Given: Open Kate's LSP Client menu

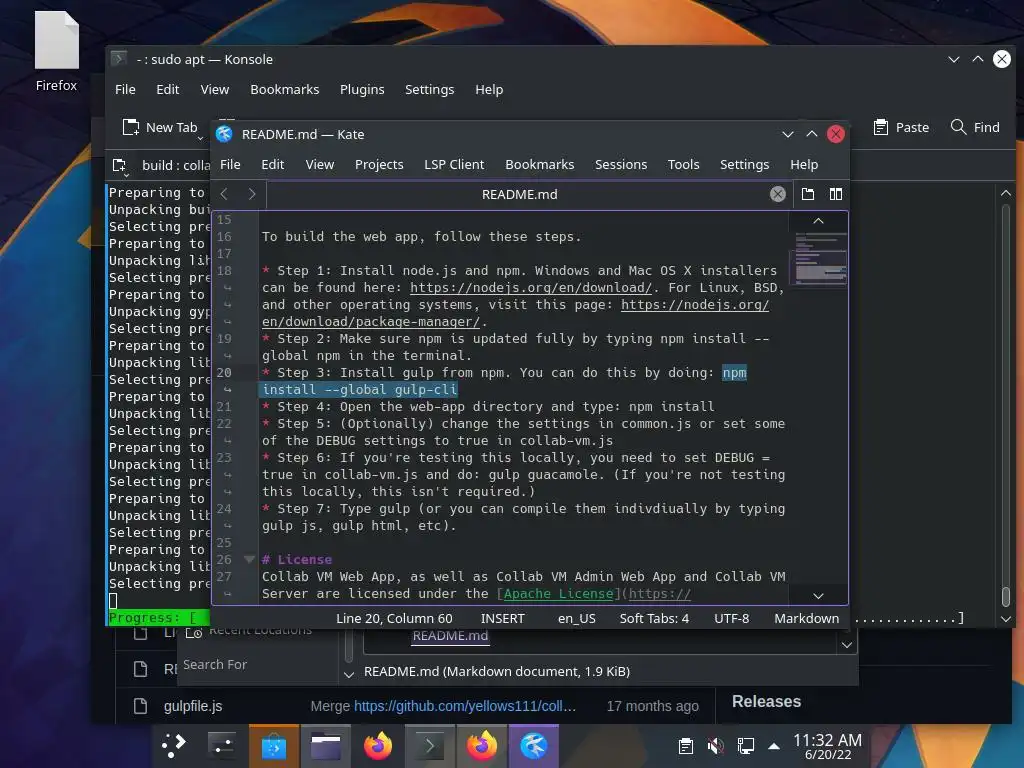Looking at the screenshot, I should (x=454, y=165).
